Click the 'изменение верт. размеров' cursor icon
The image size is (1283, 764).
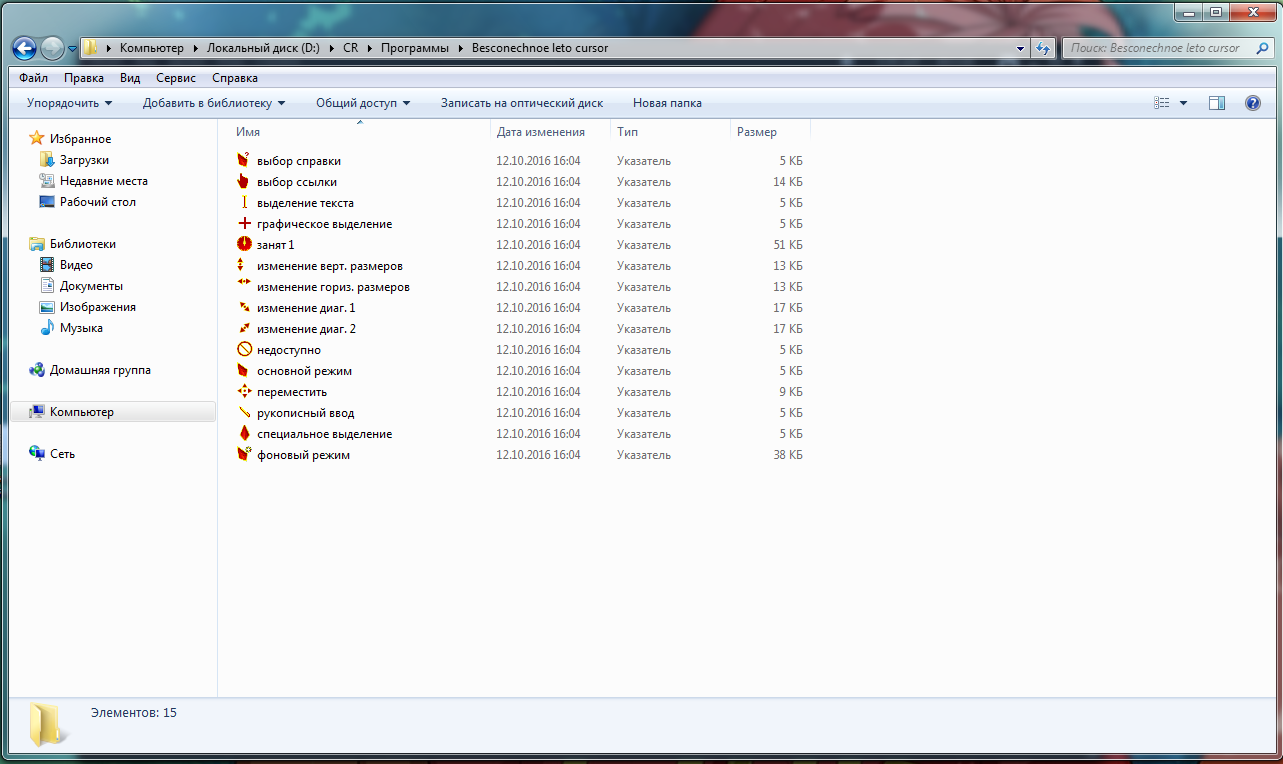(x=243, y=265)
